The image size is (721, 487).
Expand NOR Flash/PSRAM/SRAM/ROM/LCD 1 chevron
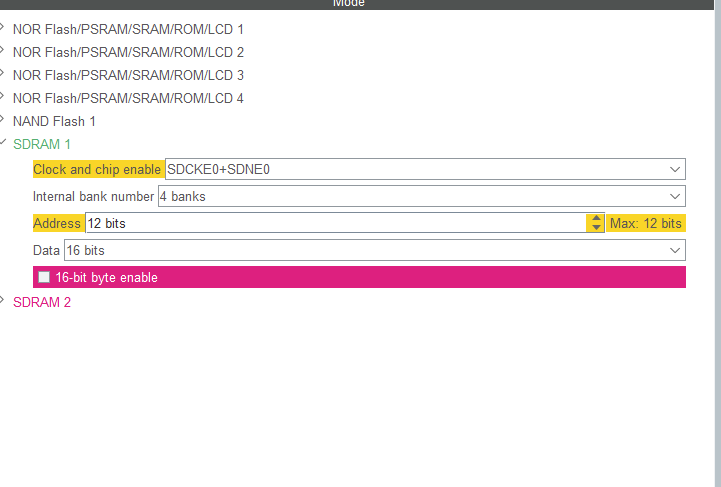(2, 27)
